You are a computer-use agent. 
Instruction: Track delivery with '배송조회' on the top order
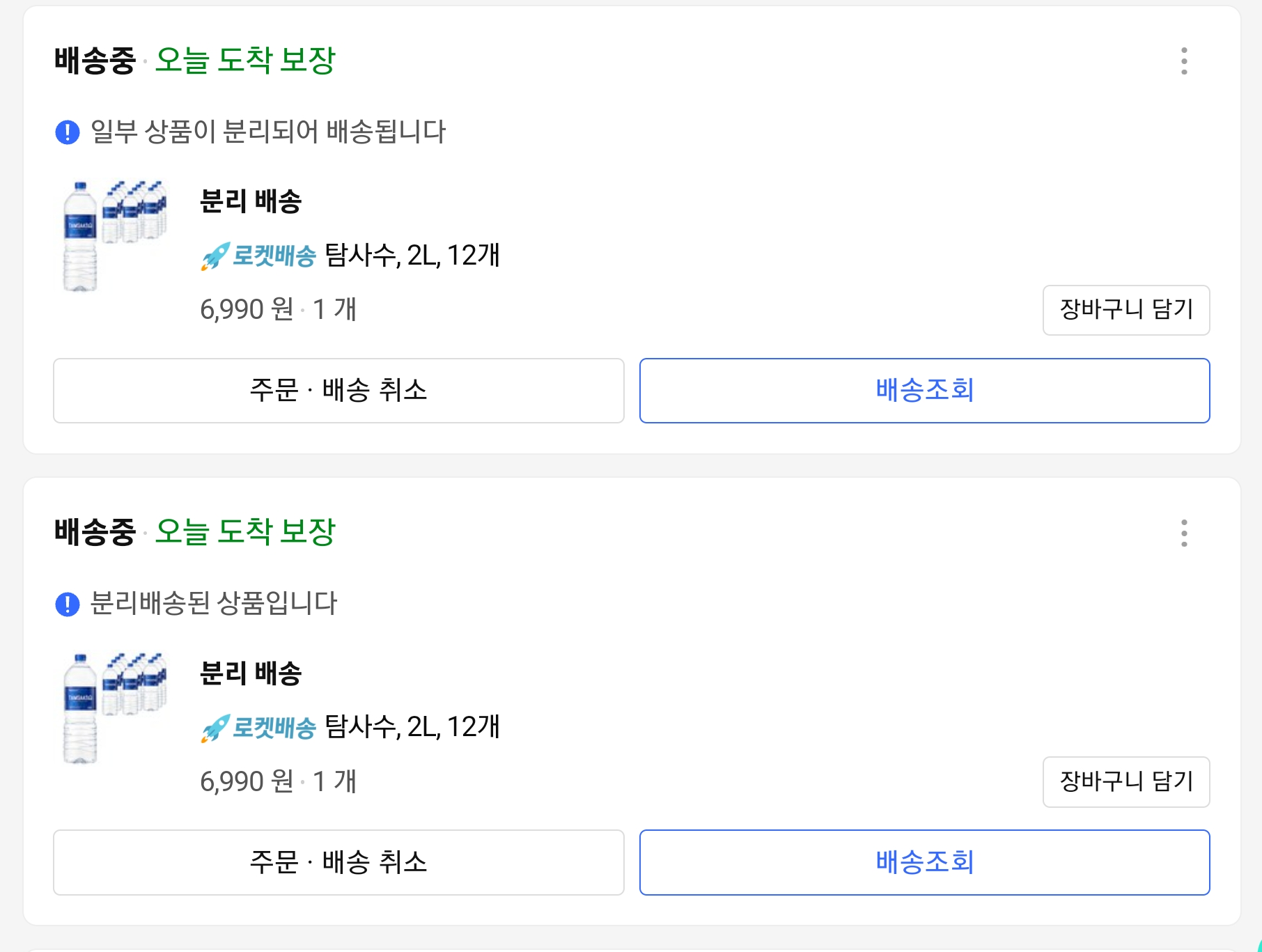(924, 390)
